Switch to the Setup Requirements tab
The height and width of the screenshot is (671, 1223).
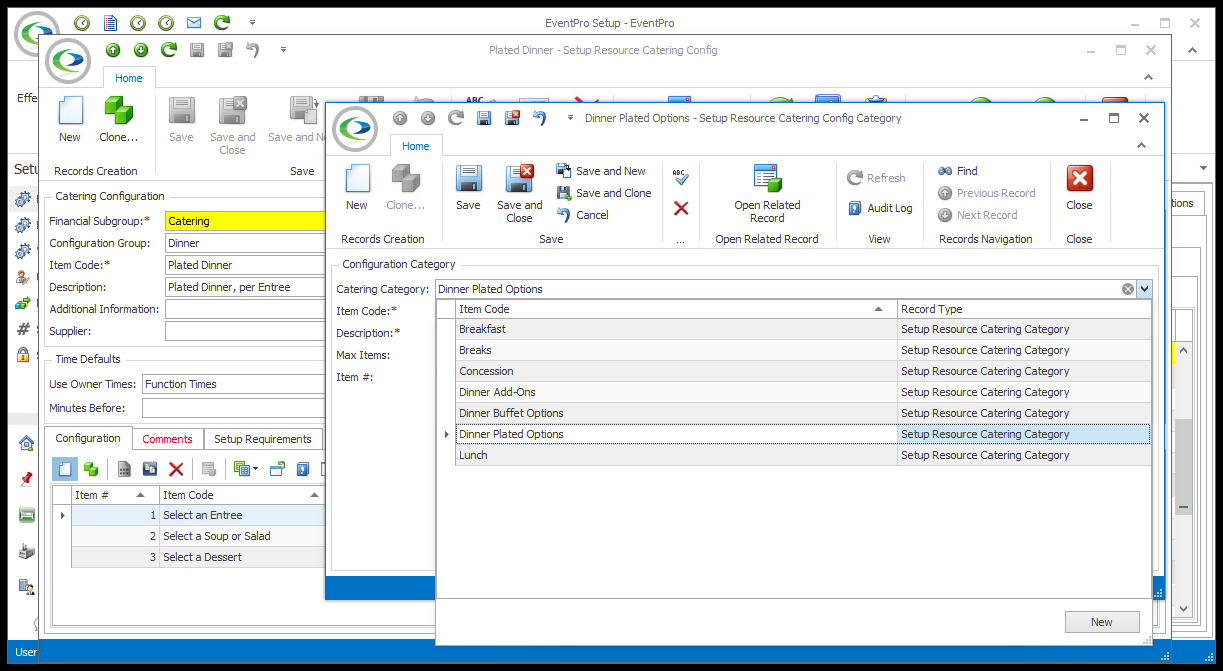(263, 439)
